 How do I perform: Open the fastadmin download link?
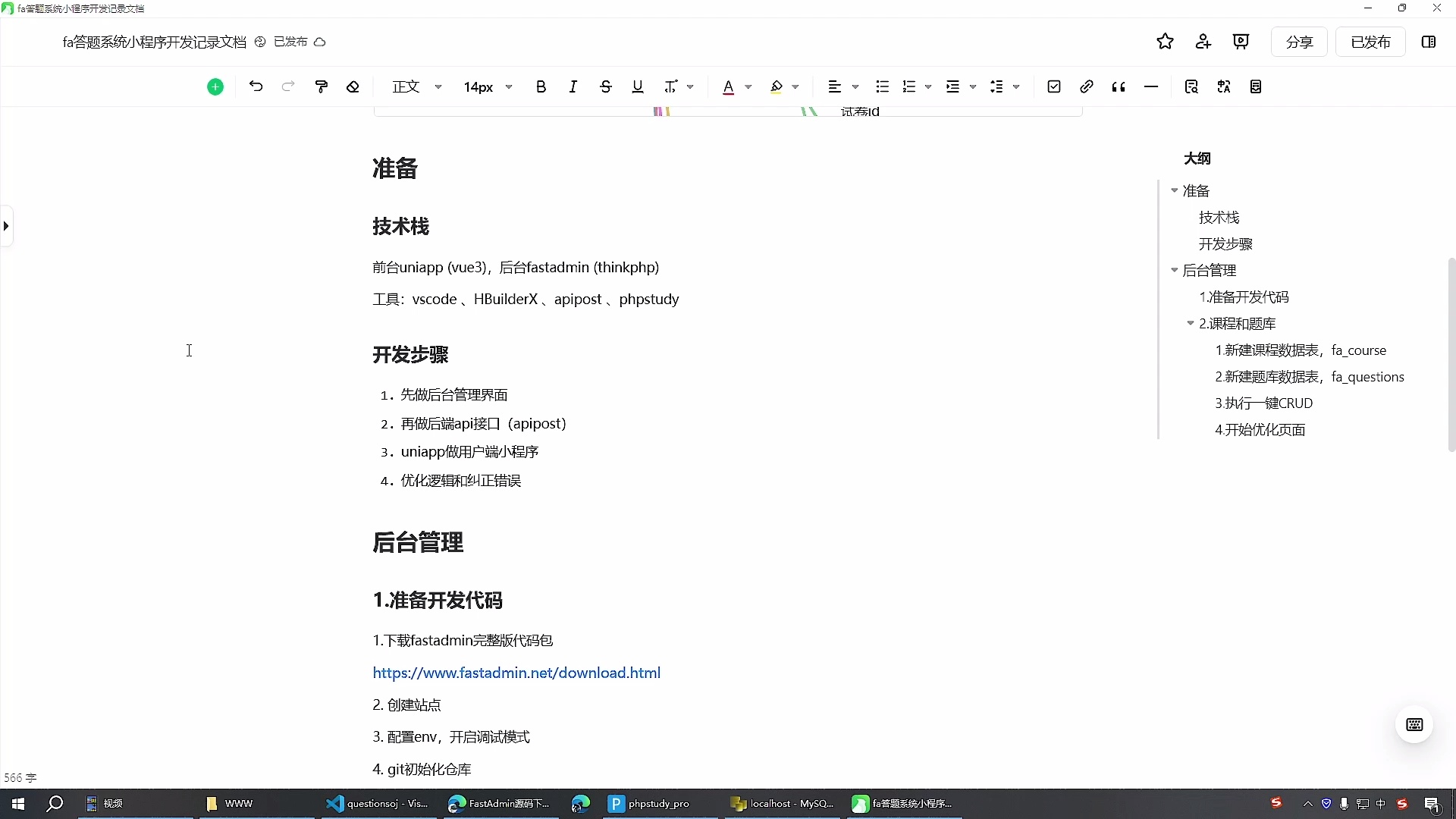[x=516, y=673]
